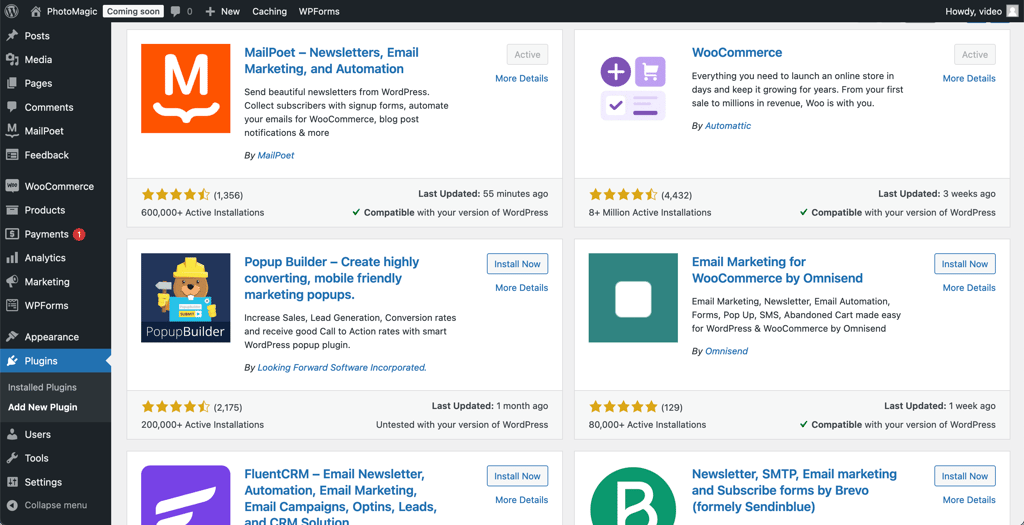Open Popup Builder plugin title link

click(332, 278)
